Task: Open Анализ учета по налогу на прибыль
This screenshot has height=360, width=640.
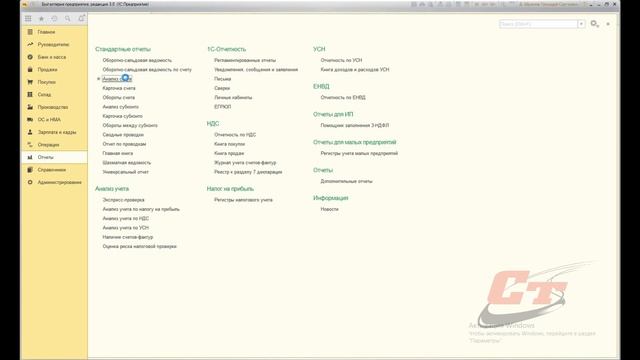Action: (141, 209)
